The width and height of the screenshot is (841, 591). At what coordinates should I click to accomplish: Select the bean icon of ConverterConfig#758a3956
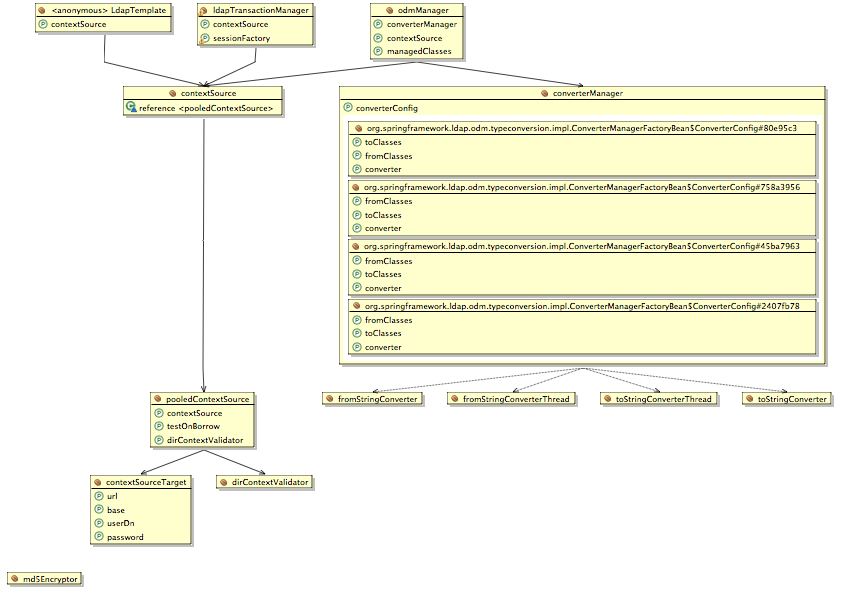coord(355,188)
